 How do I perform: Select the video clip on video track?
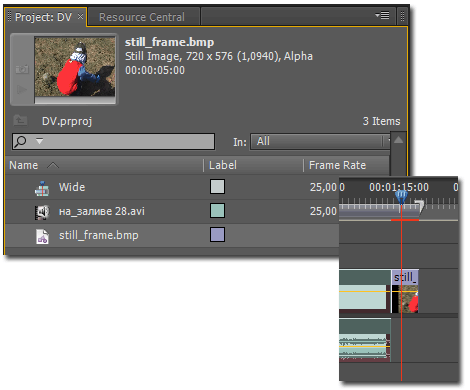tap(365, 291)
